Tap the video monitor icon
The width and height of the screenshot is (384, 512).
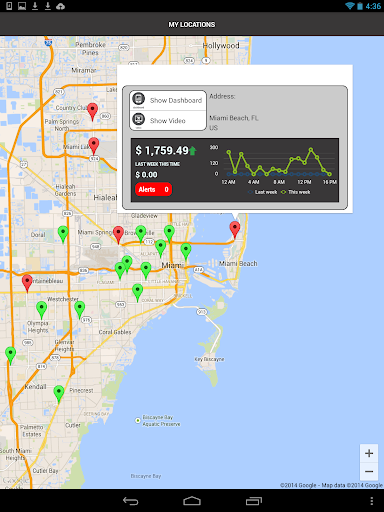pyautogui.click(x=139, y=120)
